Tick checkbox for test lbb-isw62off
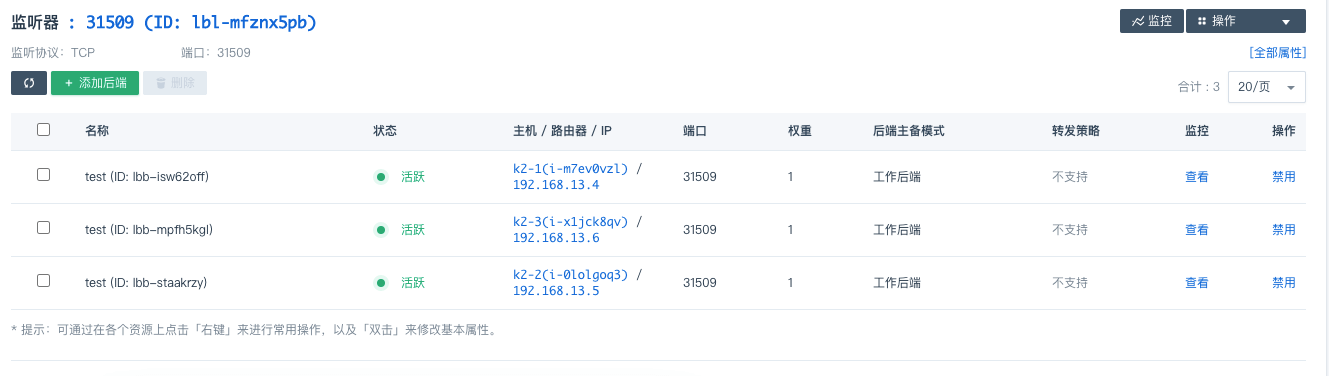 [x=43, y=174]
